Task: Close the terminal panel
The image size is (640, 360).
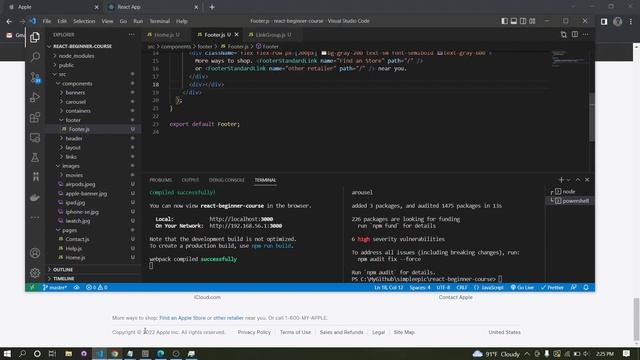Action: point(587,180)
